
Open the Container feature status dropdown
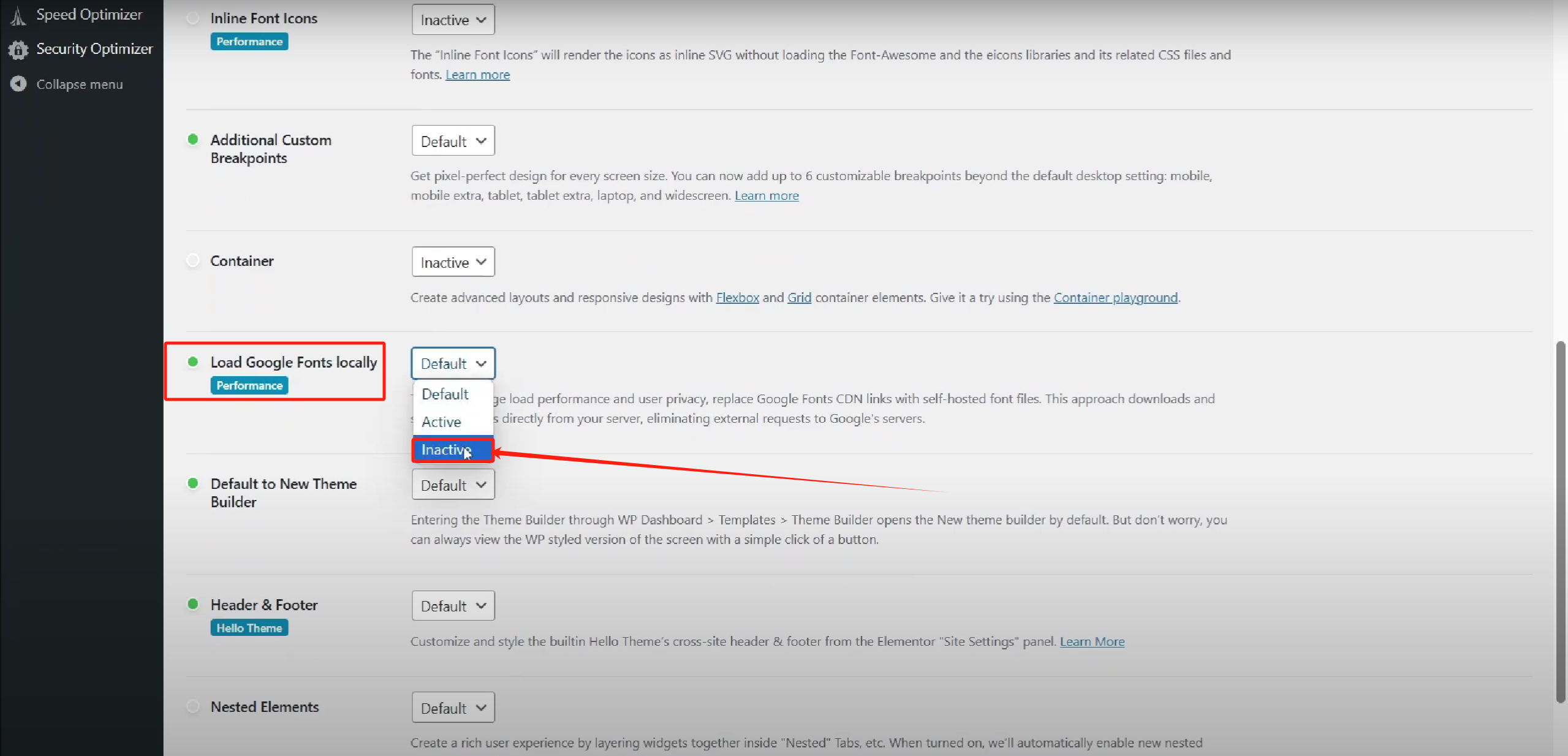pyautogui.click(x=453, y=262)
